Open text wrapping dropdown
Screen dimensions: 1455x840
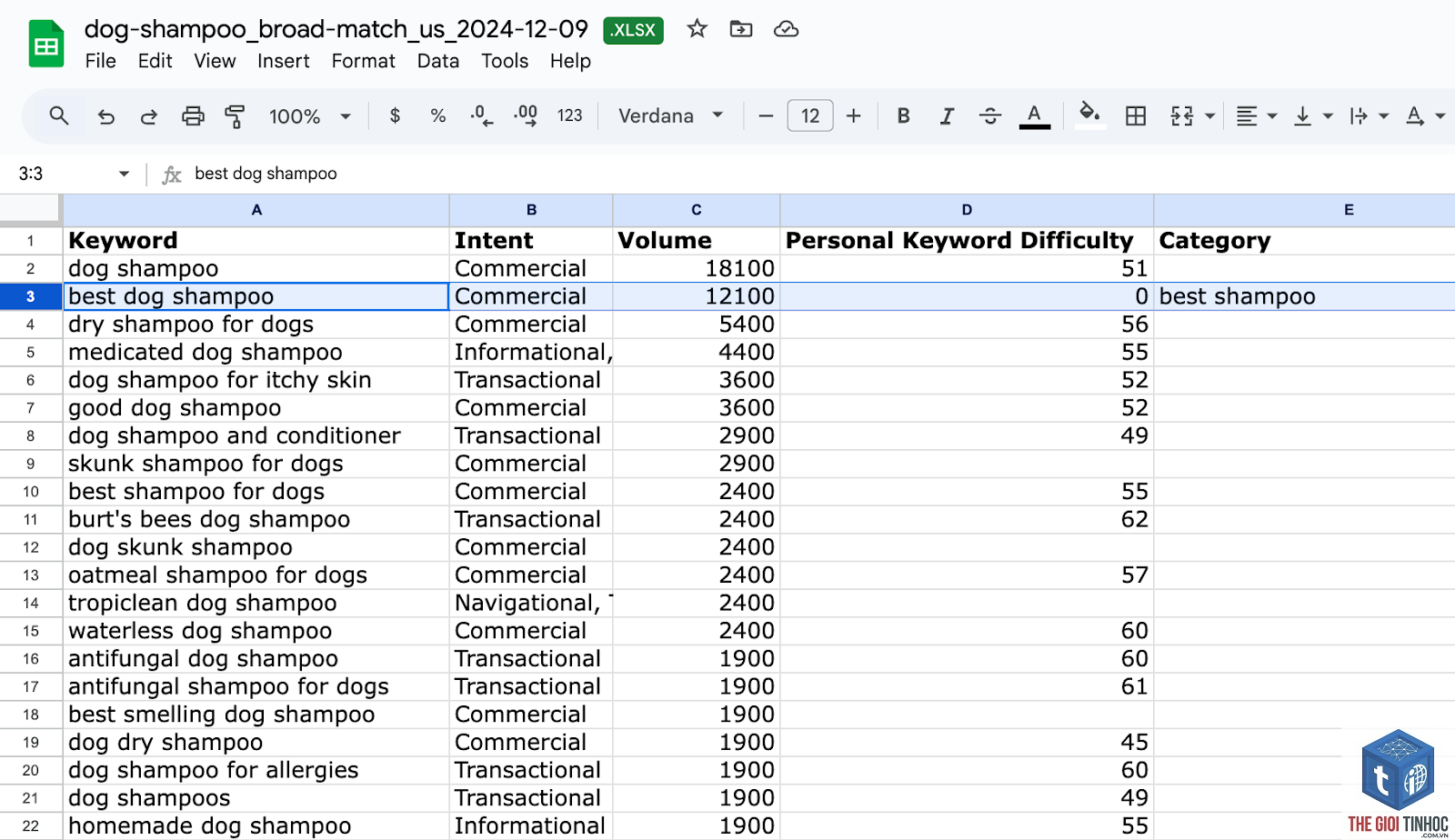tap(1369, 115)
